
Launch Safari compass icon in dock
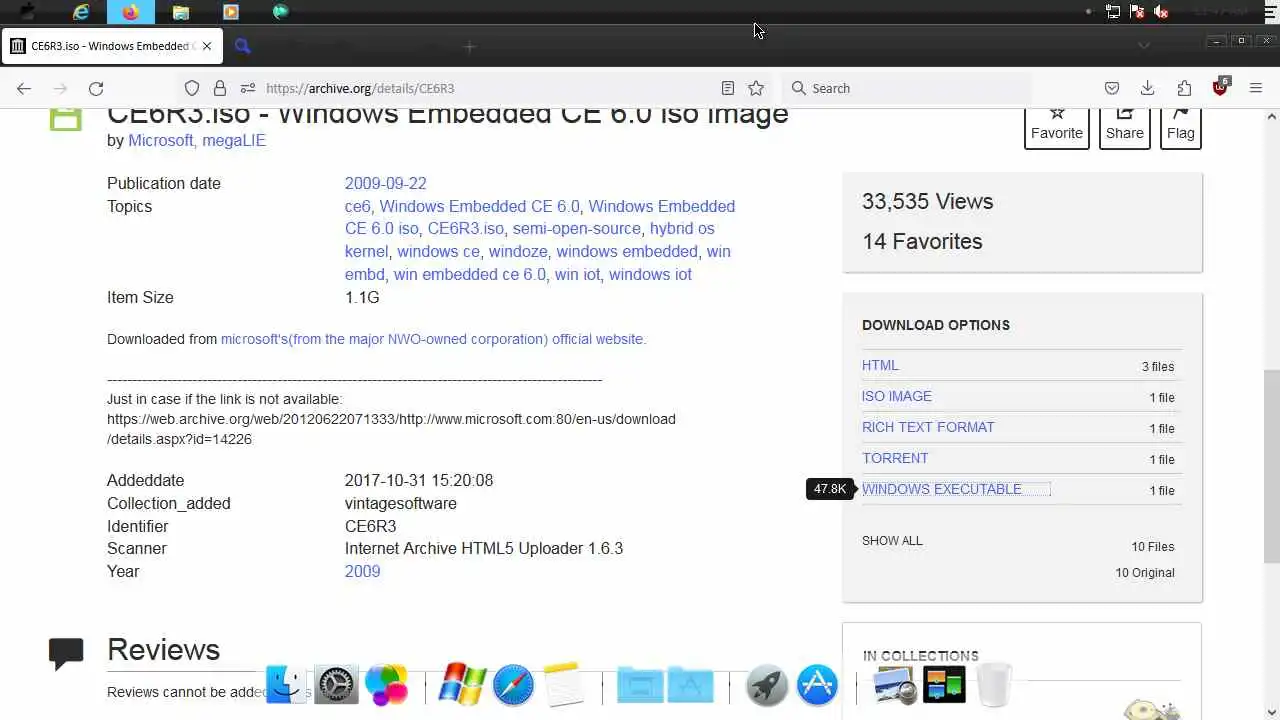(513, 685)
